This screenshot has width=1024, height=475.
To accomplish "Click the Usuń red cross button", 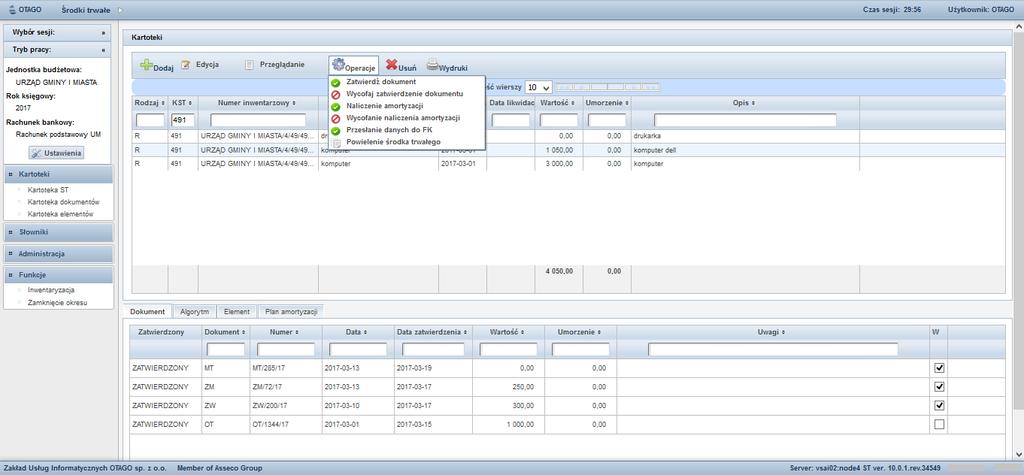I will click(401, 66).
